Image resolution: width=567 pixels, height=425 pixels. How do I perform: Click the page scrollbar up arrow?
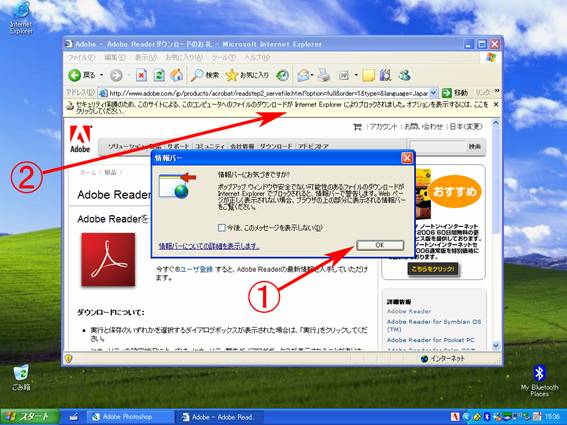[496, 124]
